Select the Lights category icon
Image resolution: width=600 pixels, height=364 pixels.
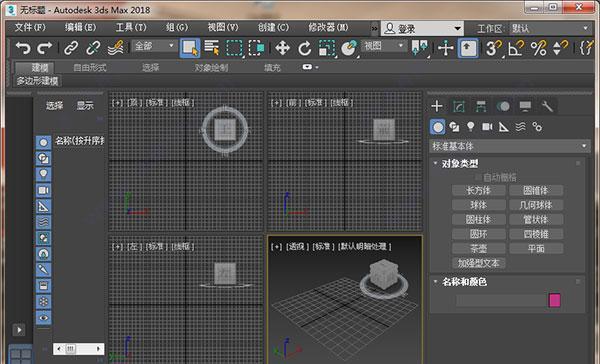(x=471, y=127)
